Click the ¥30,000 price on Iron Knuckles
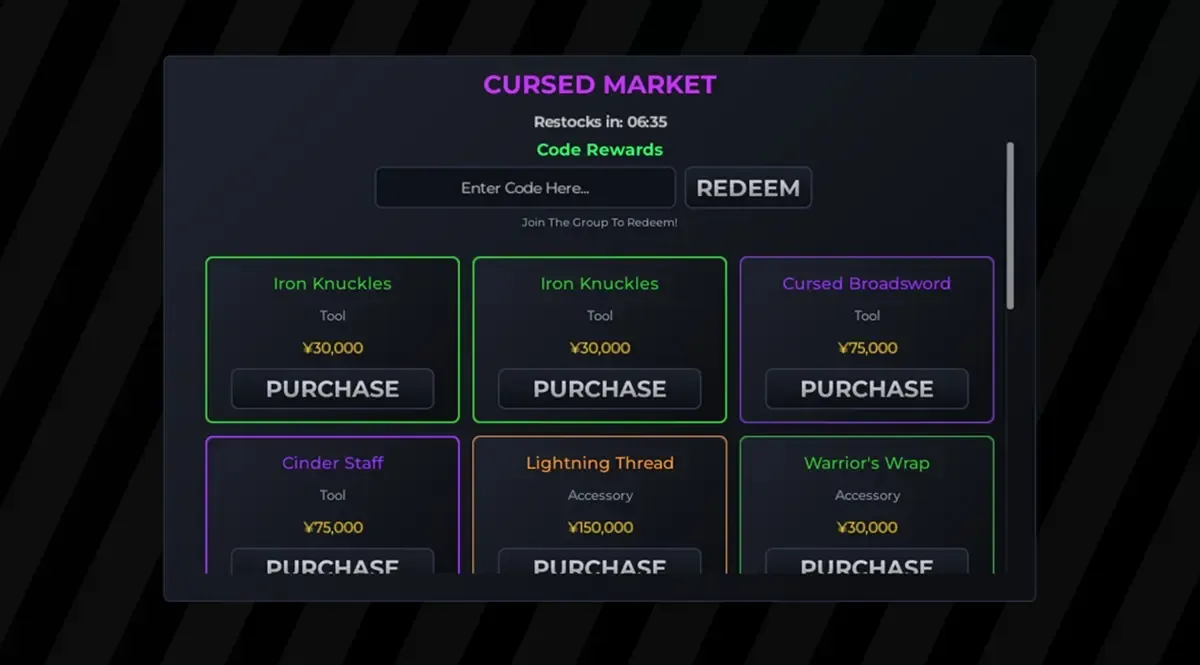Image resolution: width=1200 pixels, height=665 pixels. 332,347
